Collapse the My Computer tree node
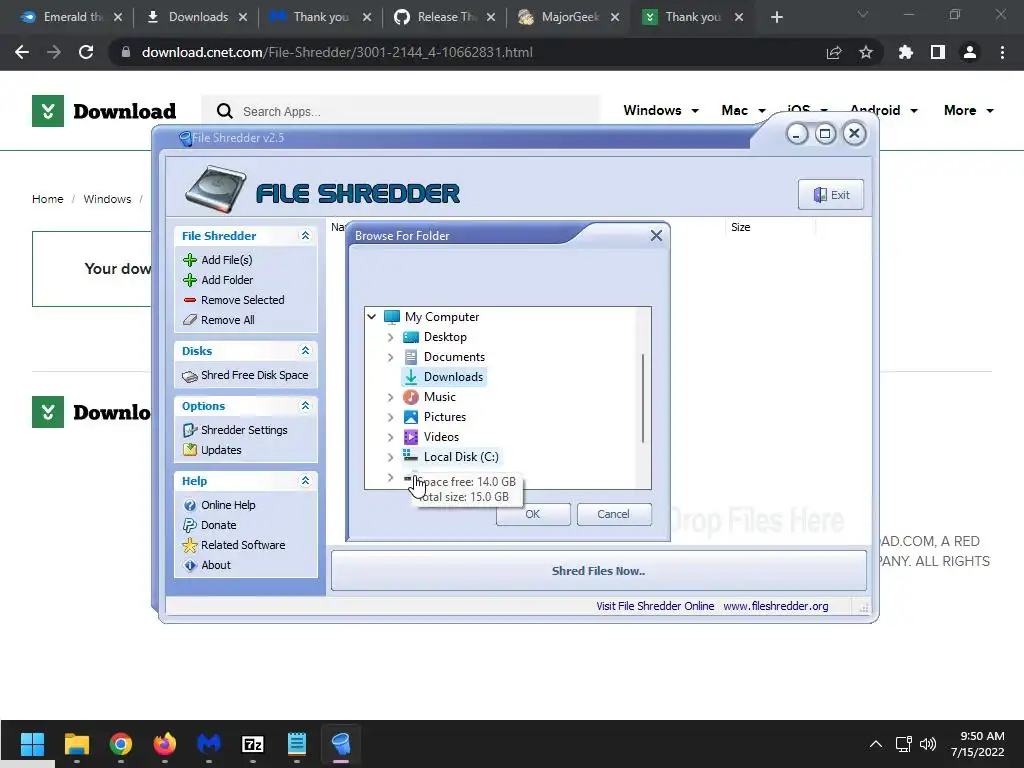The width and height of the screenshot is (1024, 768). tap(372, 317)
